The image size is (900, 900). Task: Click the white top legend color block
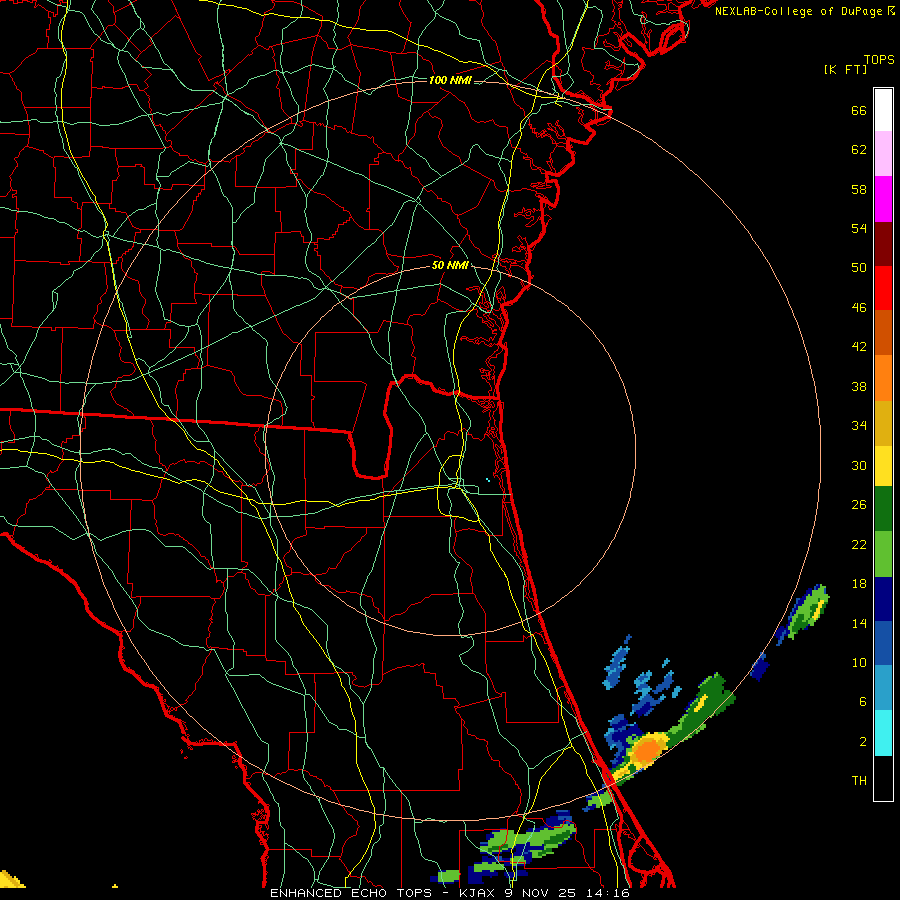coord(883,110)
